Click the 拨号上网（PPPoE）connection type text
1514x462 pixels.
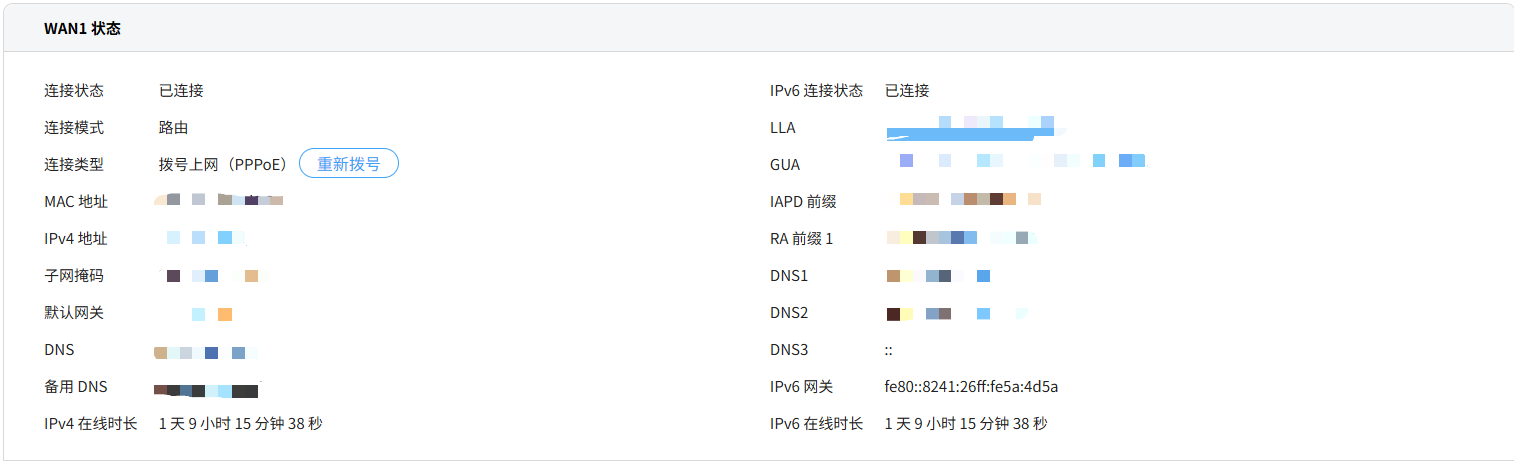222,164
